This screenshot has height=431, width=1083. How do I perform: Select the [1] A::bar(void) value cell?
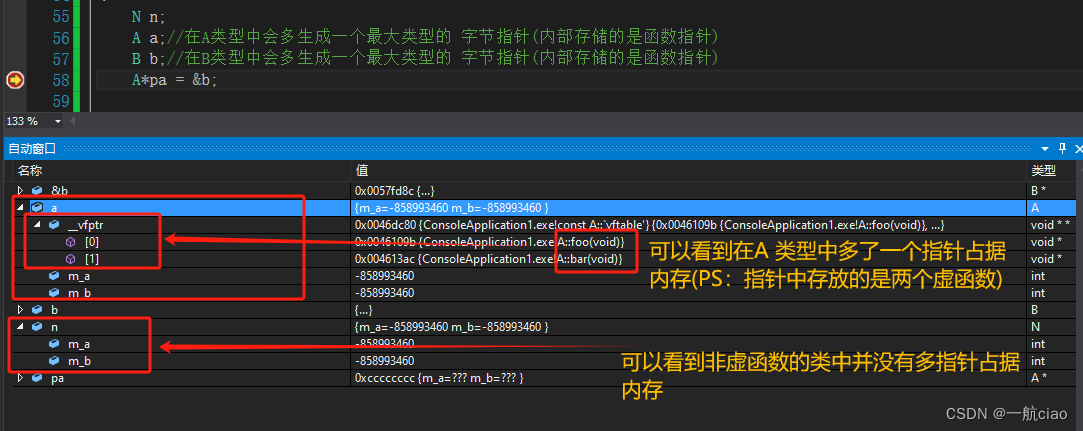(x=490, y=258)
